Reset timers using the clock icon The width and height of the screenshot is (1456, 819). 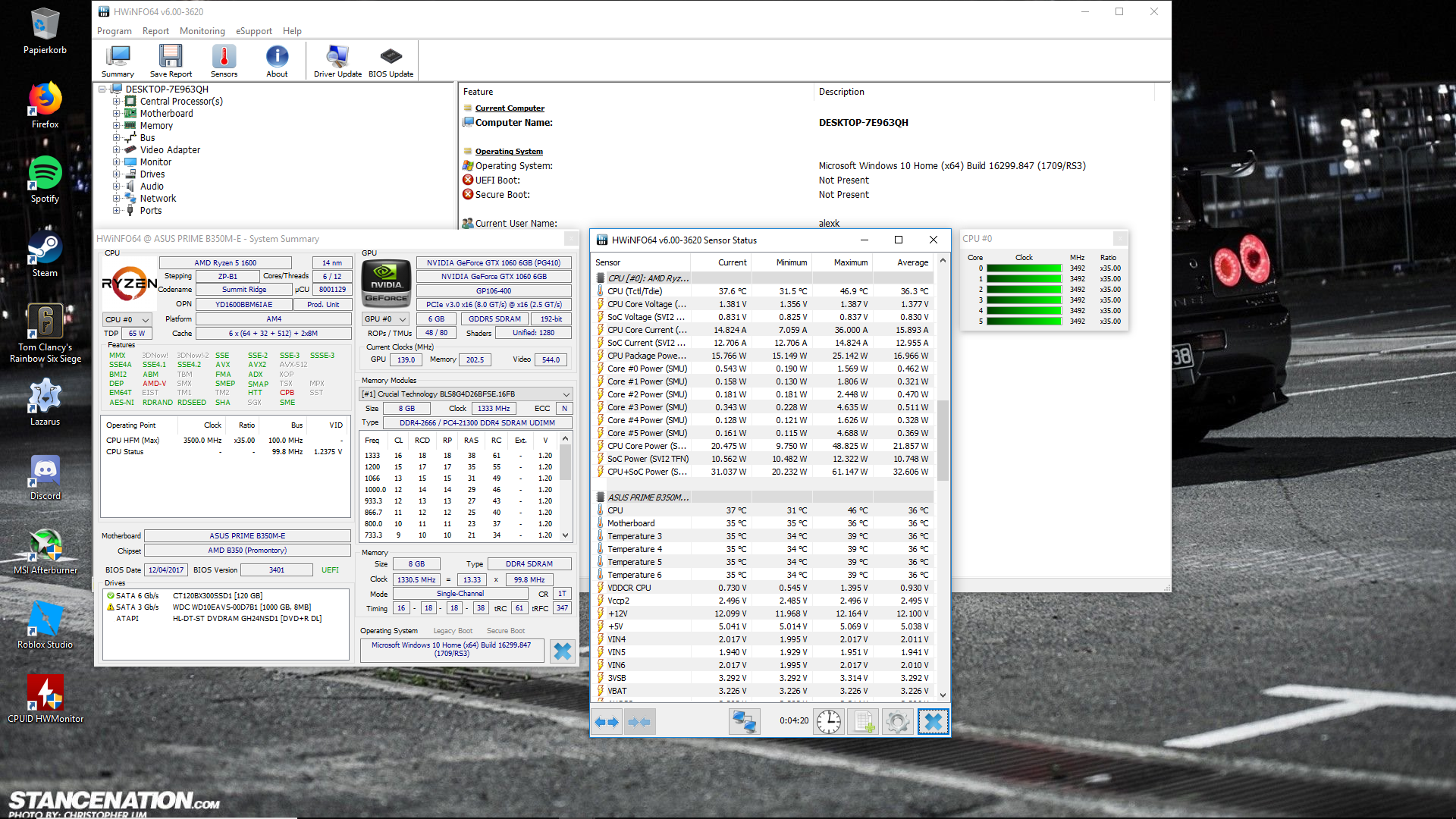click(827, 721)
